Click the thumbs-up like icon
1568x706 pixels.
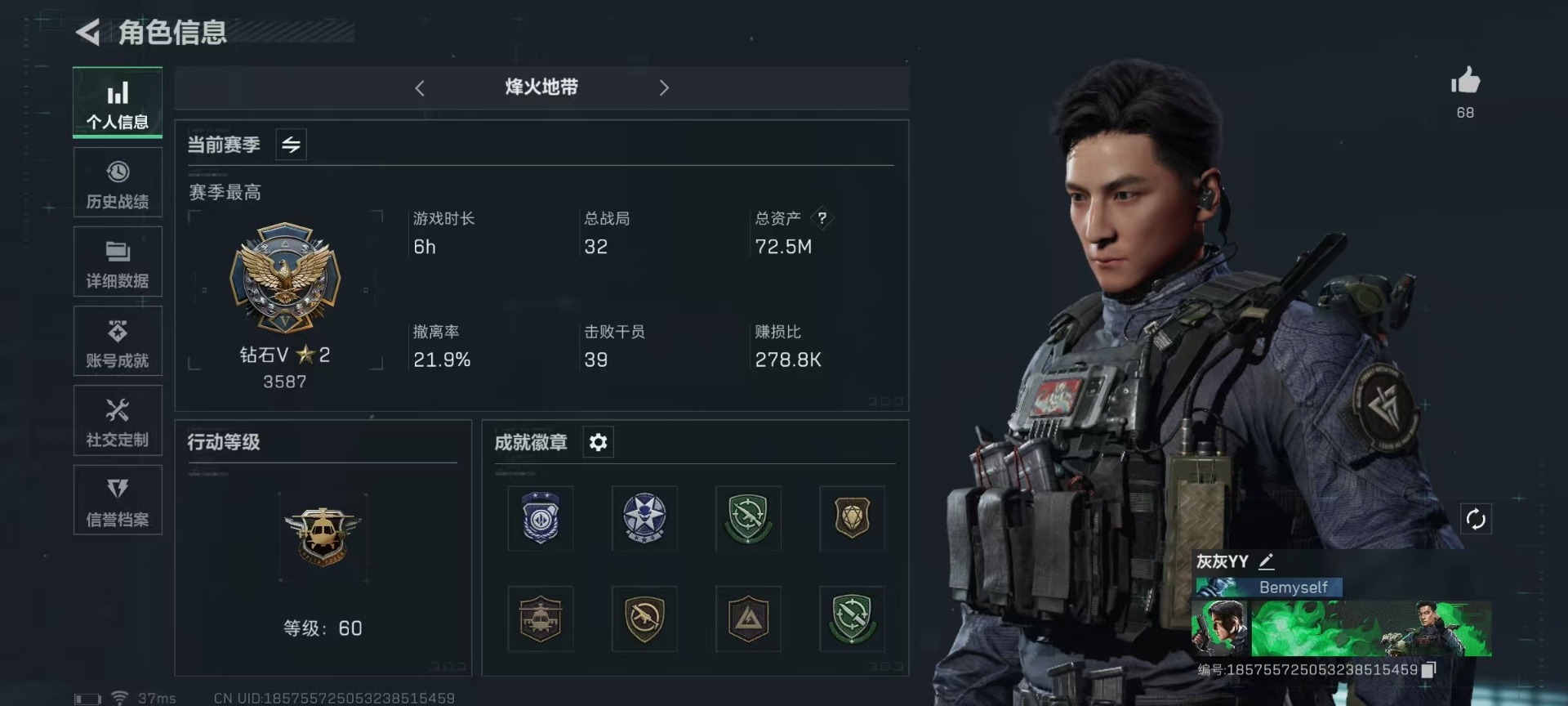point(1465,81)
